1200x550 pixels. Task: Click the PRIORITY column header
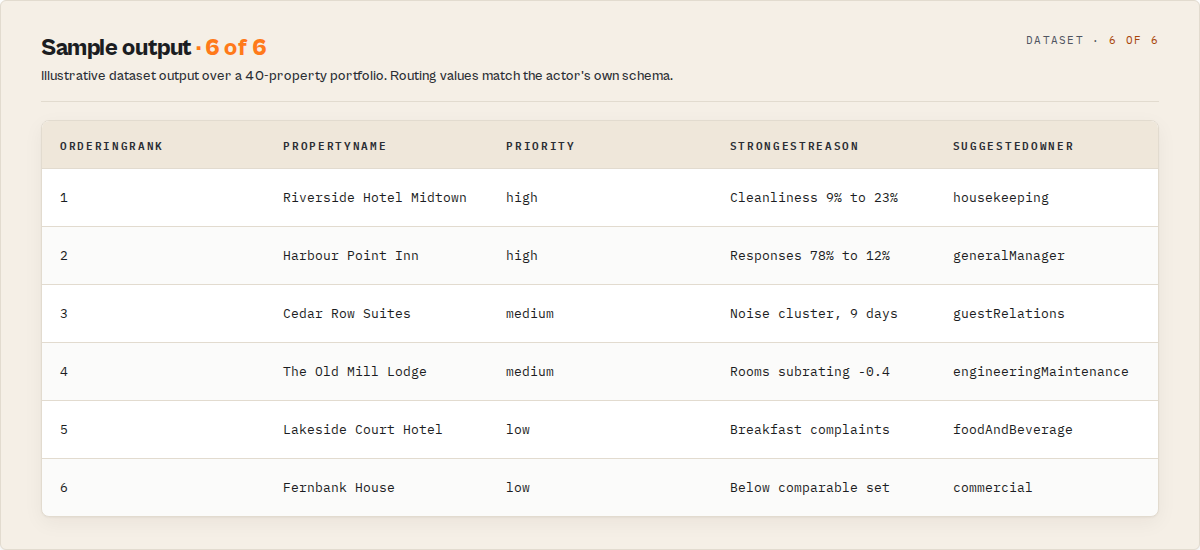coord(540,146)
